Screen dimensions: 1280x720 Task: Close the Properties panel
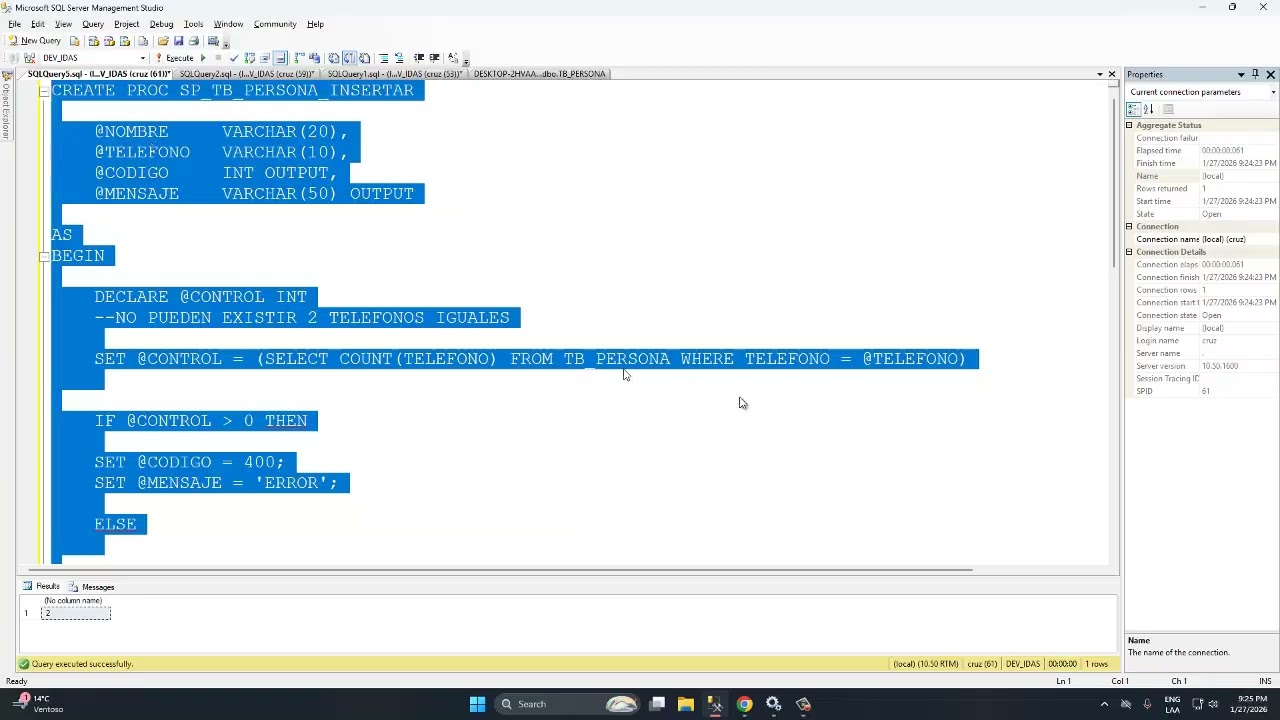tap(1271, 75)
